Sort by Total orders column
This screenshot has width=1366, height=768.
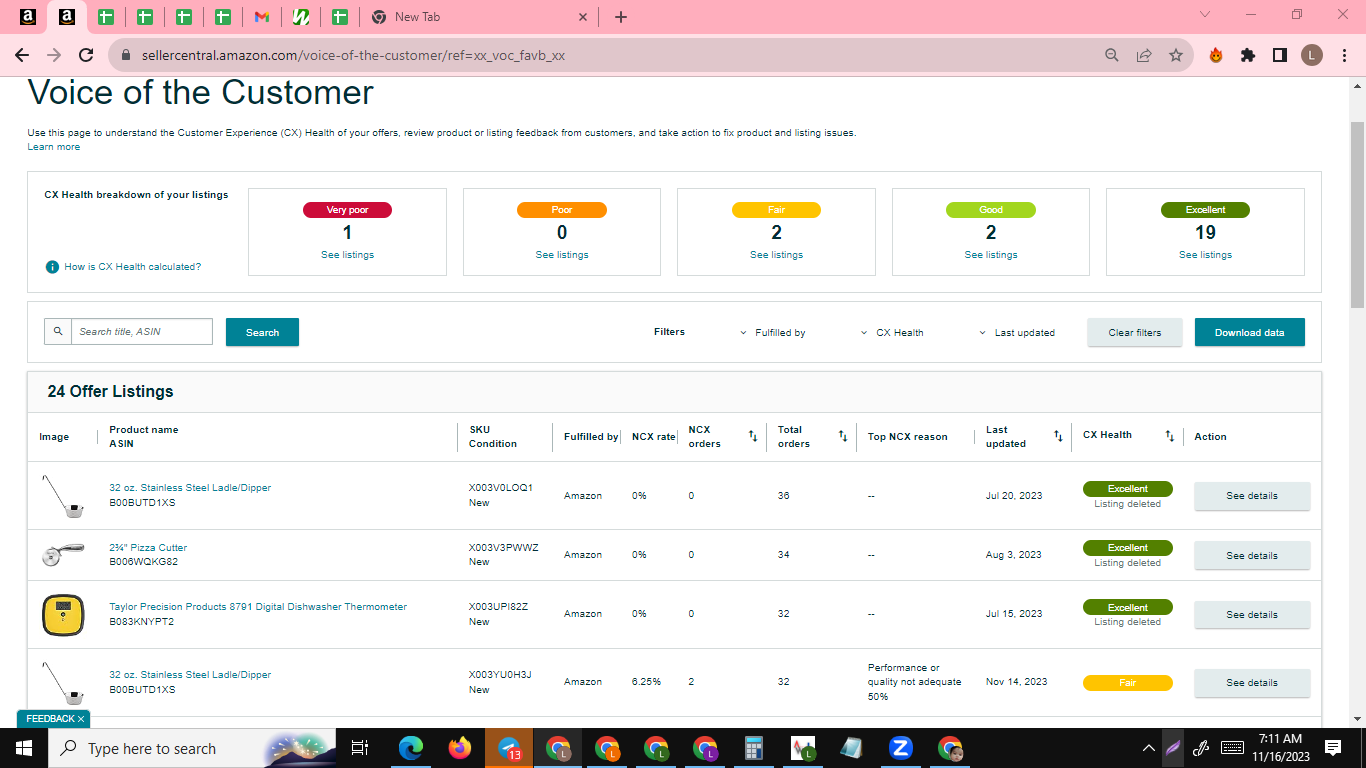point(843,436)
